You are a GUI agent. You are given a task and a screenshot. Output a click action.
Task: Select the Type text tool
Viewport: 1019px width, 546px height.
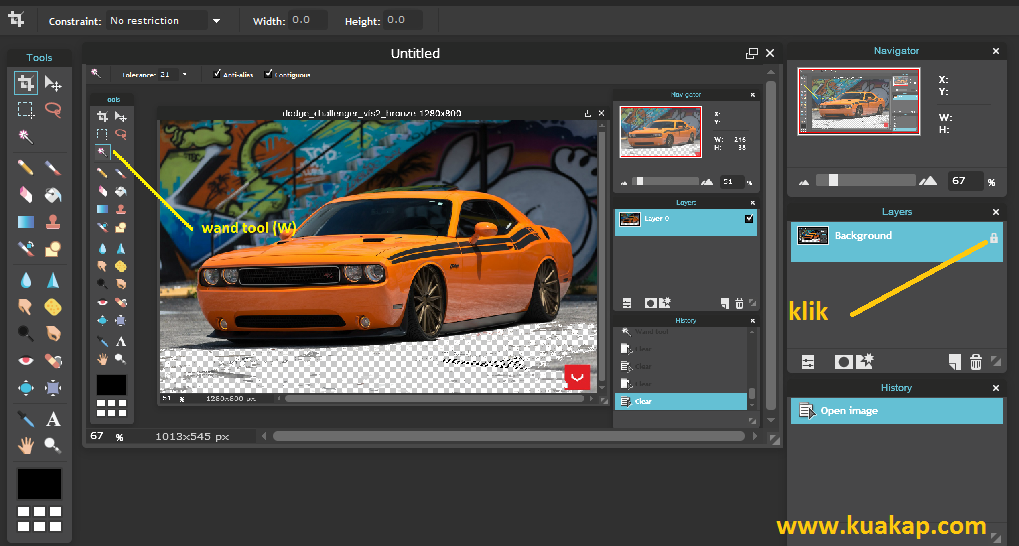point(53,419)
